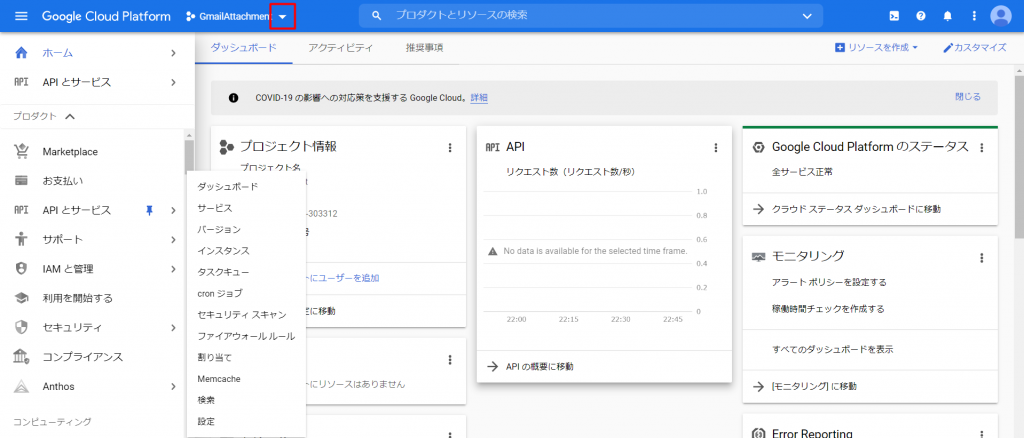The image size is (1024, 438).
Task: Open コンプライアンス building icon
Action: 22,356
